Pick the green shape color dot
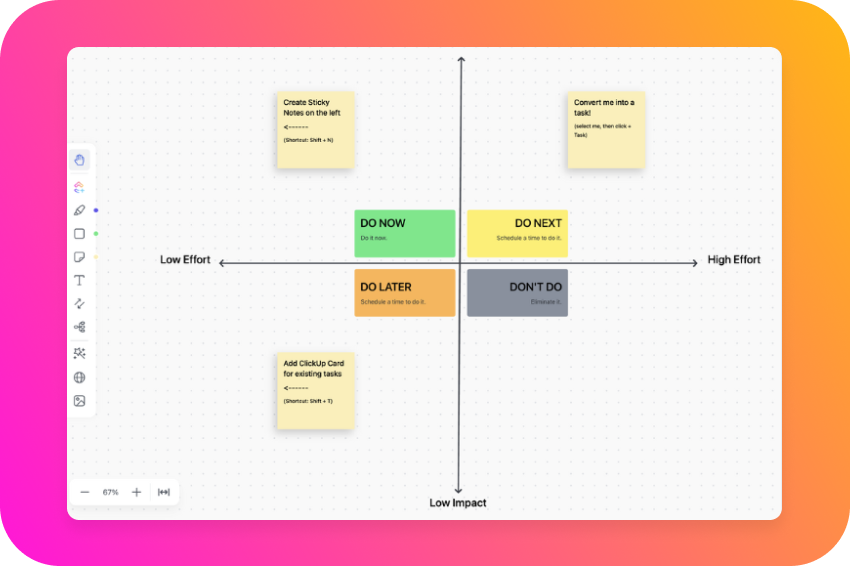Image resolution: width=850 pixels, height=566 pixels. tap(96, 234)
